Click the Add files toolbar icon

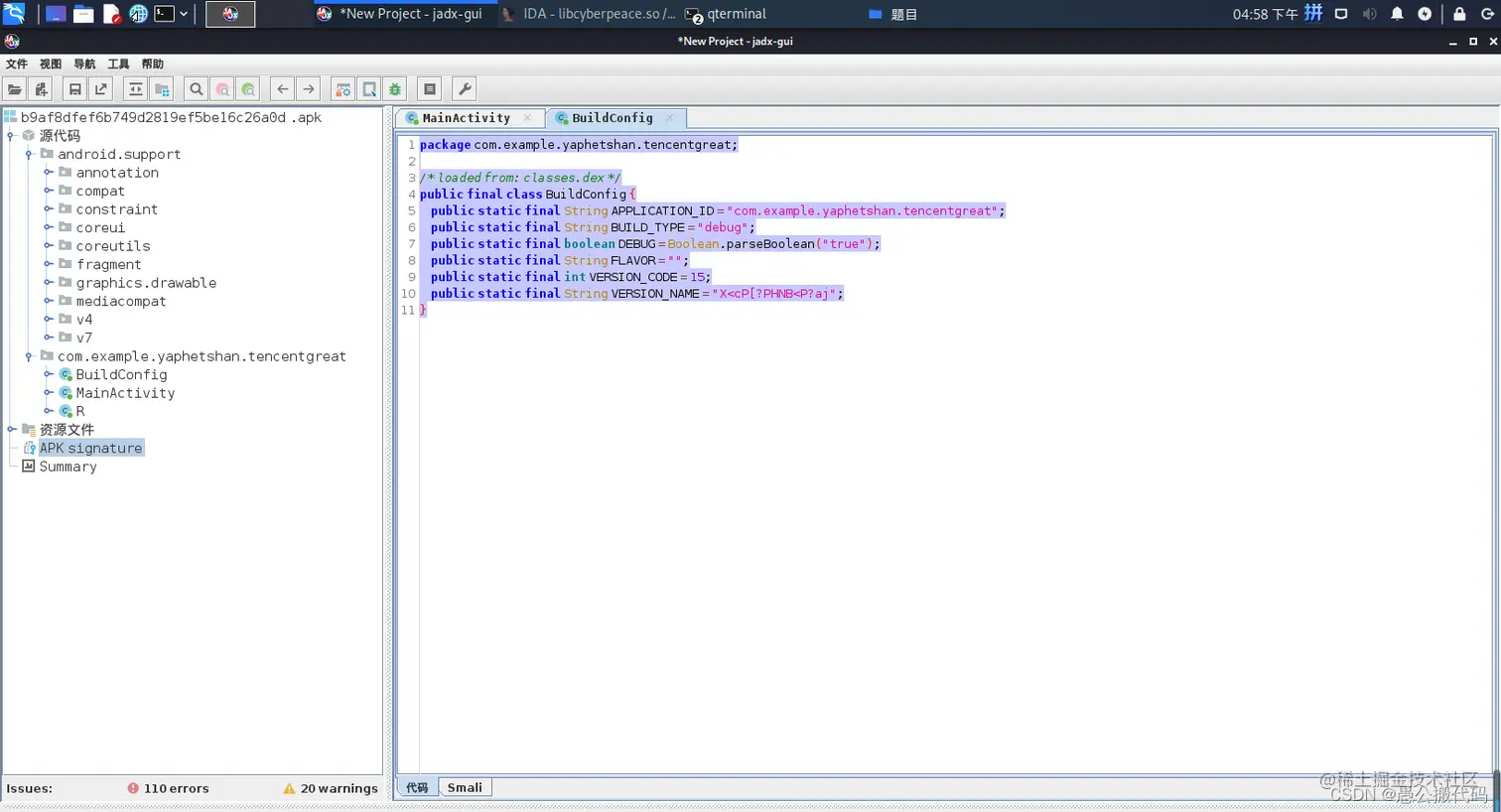pyautogui.click(x=41, y=89)
